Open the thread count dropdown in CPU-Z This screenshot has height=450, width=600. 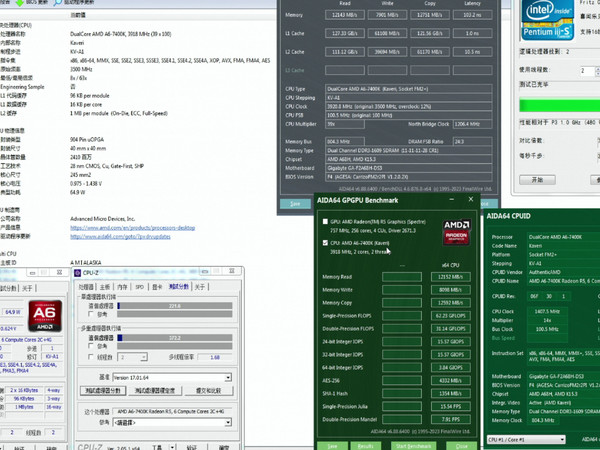(144, 357)
